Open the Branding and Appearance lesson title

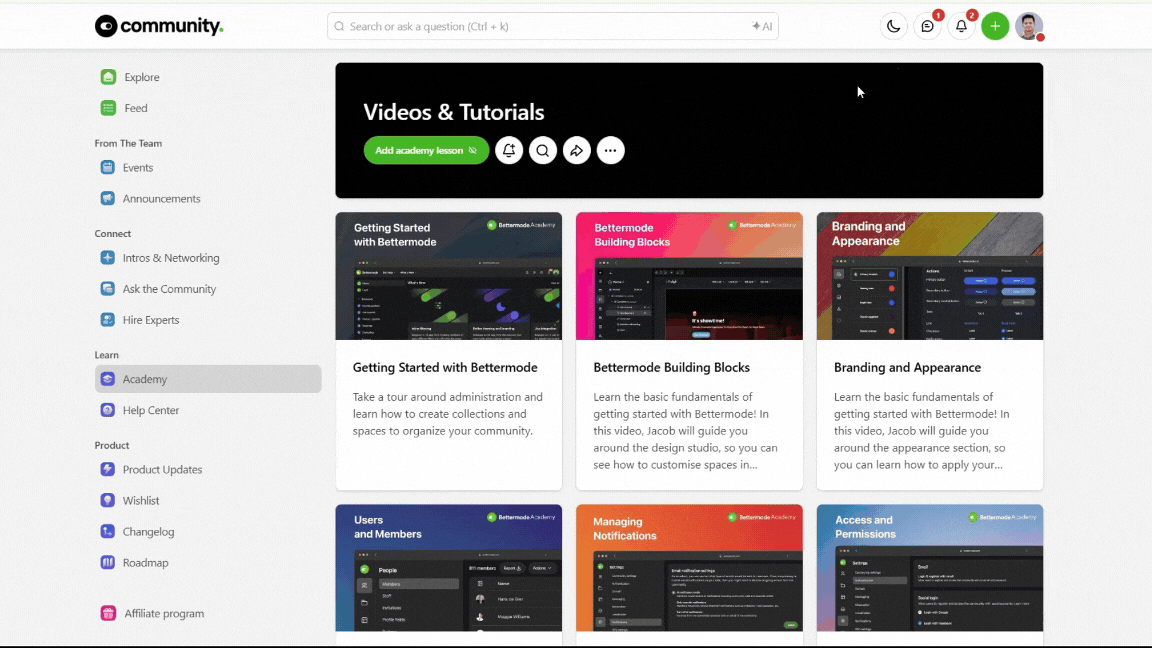pos(907,367)
